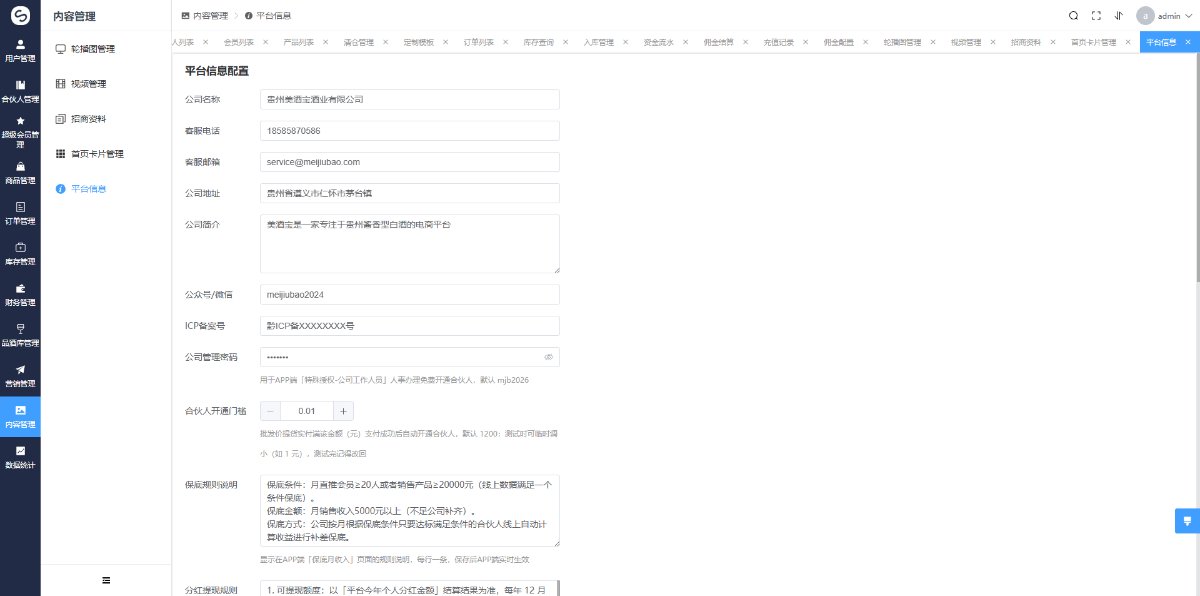Decrease 合伙人开通门槛 with minus button
Viewport: 1200px width, 596px height.
click(270, 411)
